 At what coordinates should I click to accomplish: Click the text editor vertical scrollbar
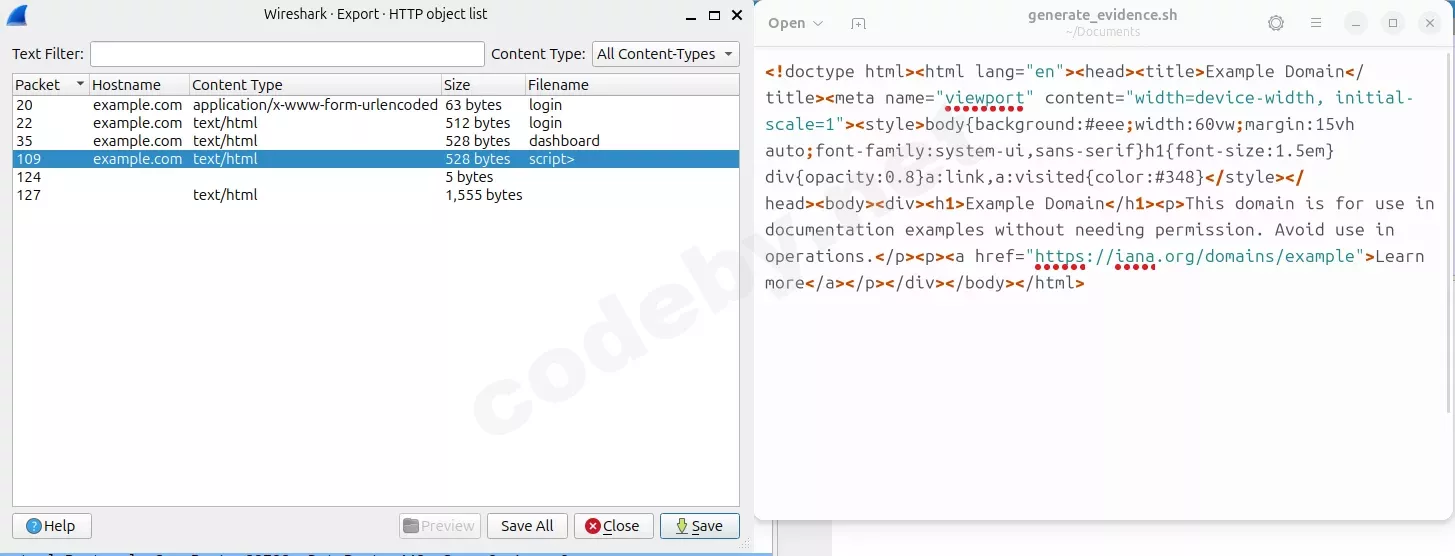(1449, 232)
